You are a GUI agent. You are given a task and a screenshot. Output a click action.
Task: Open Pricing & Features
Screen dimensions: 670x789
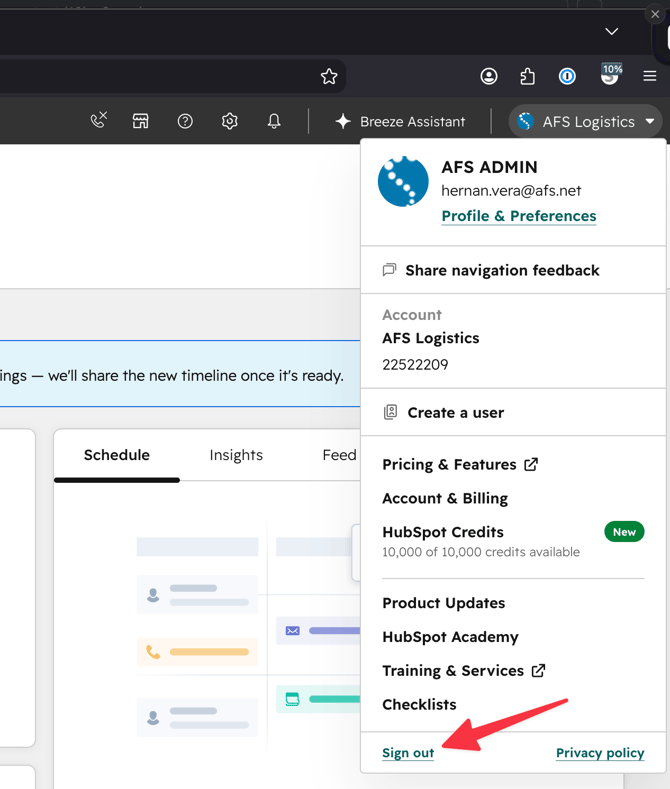pos(449,464)
